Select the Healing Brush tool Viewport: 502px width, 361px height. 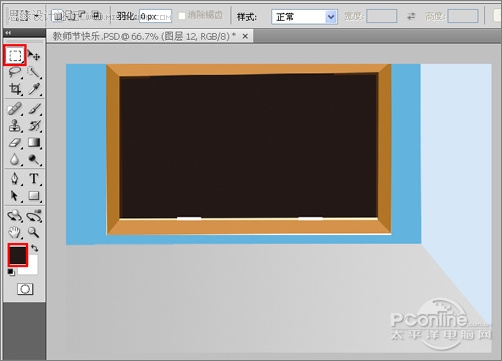click(x=15, y=109)
